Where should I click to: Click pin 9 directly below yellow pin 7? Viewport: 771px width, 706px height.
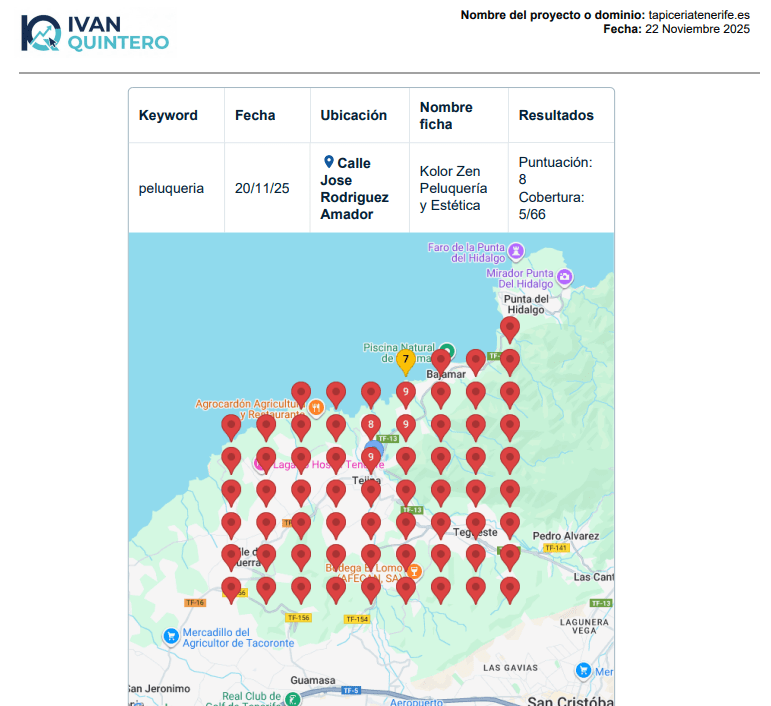pos(406,394)
